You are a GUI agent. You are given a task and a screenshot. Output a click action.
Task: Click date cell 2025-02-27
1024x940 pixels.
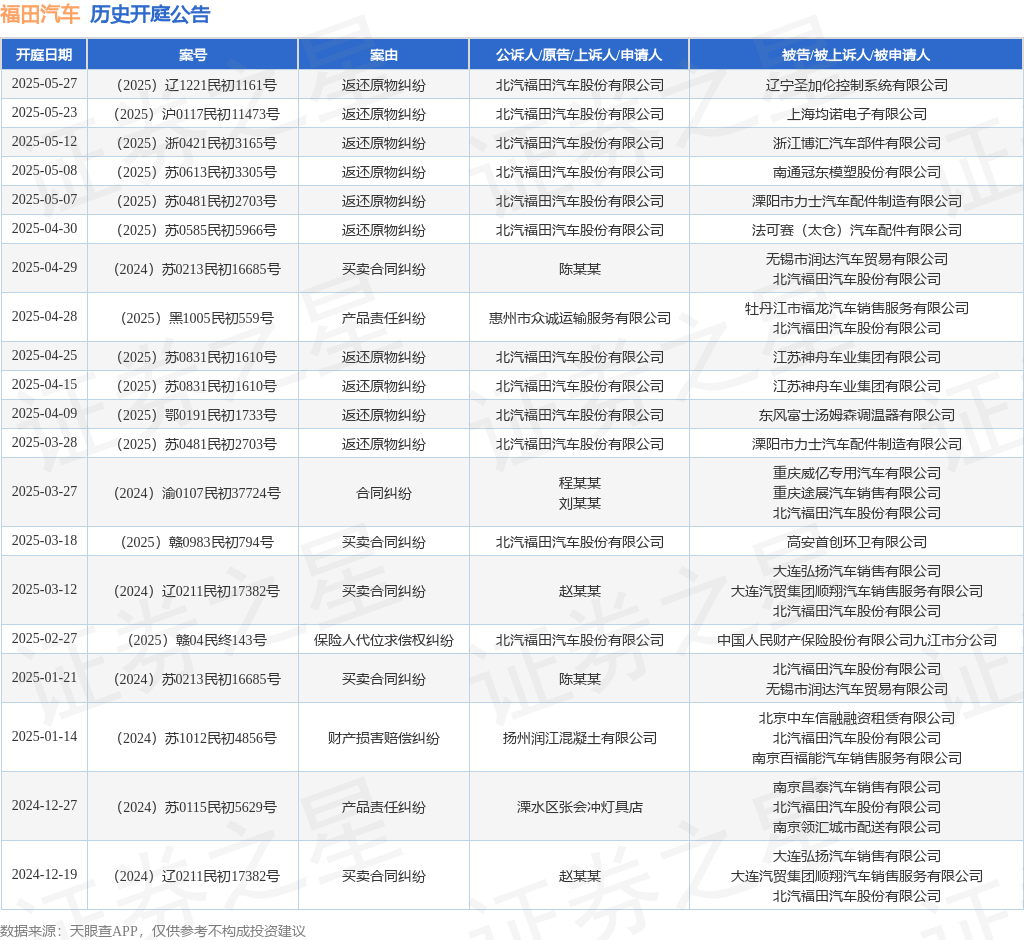point(44,639)
